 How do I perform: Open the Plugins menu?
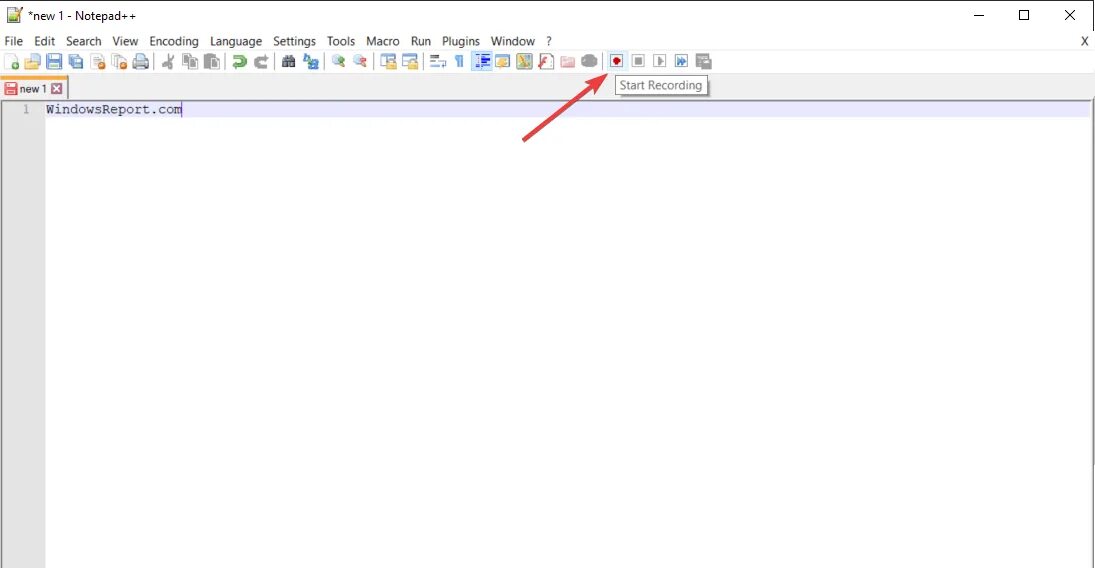point(461,41)
